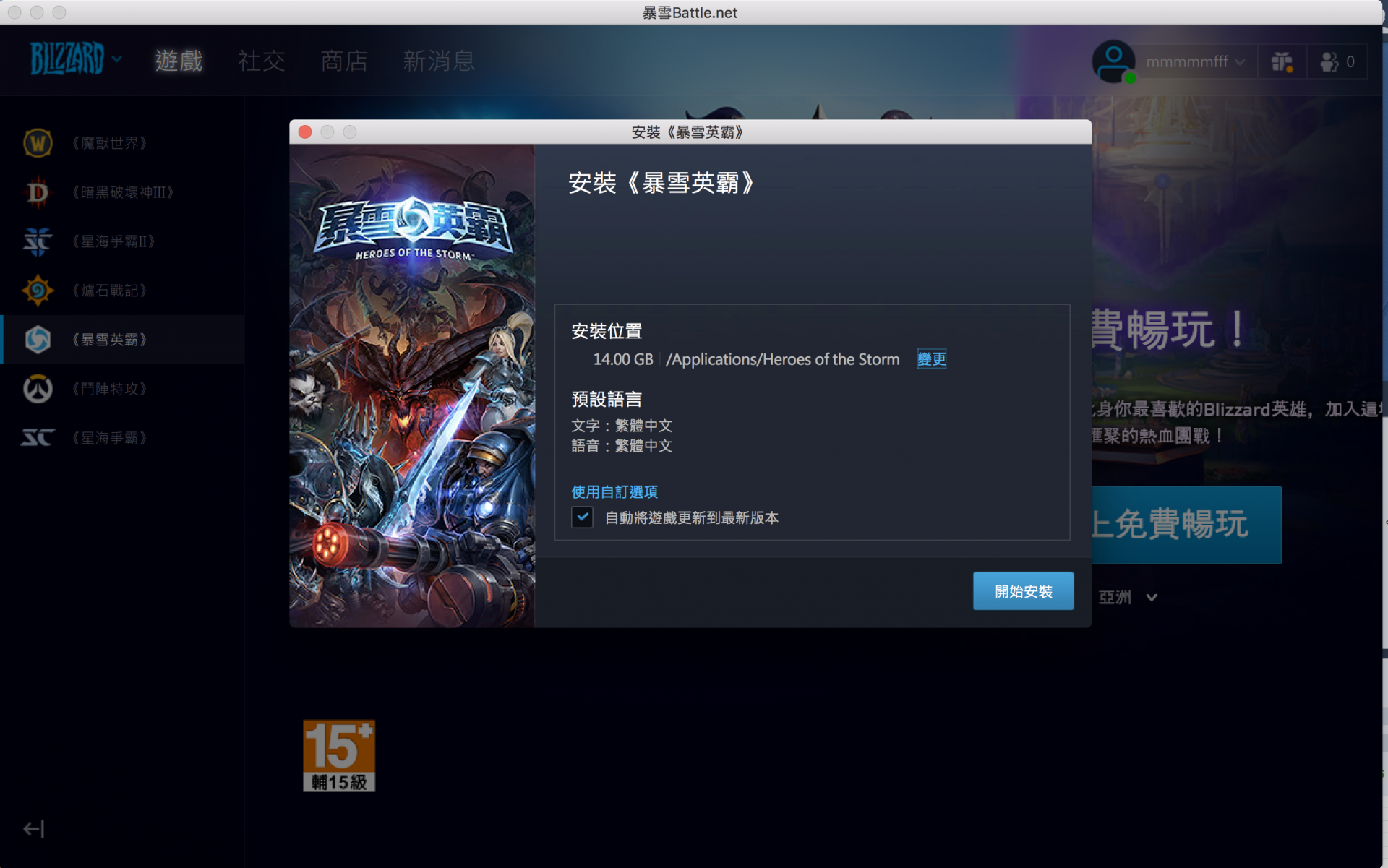Select the Diablo III sidebar icon
Viewport: 1388px width, 868px height.
(38, 192)
